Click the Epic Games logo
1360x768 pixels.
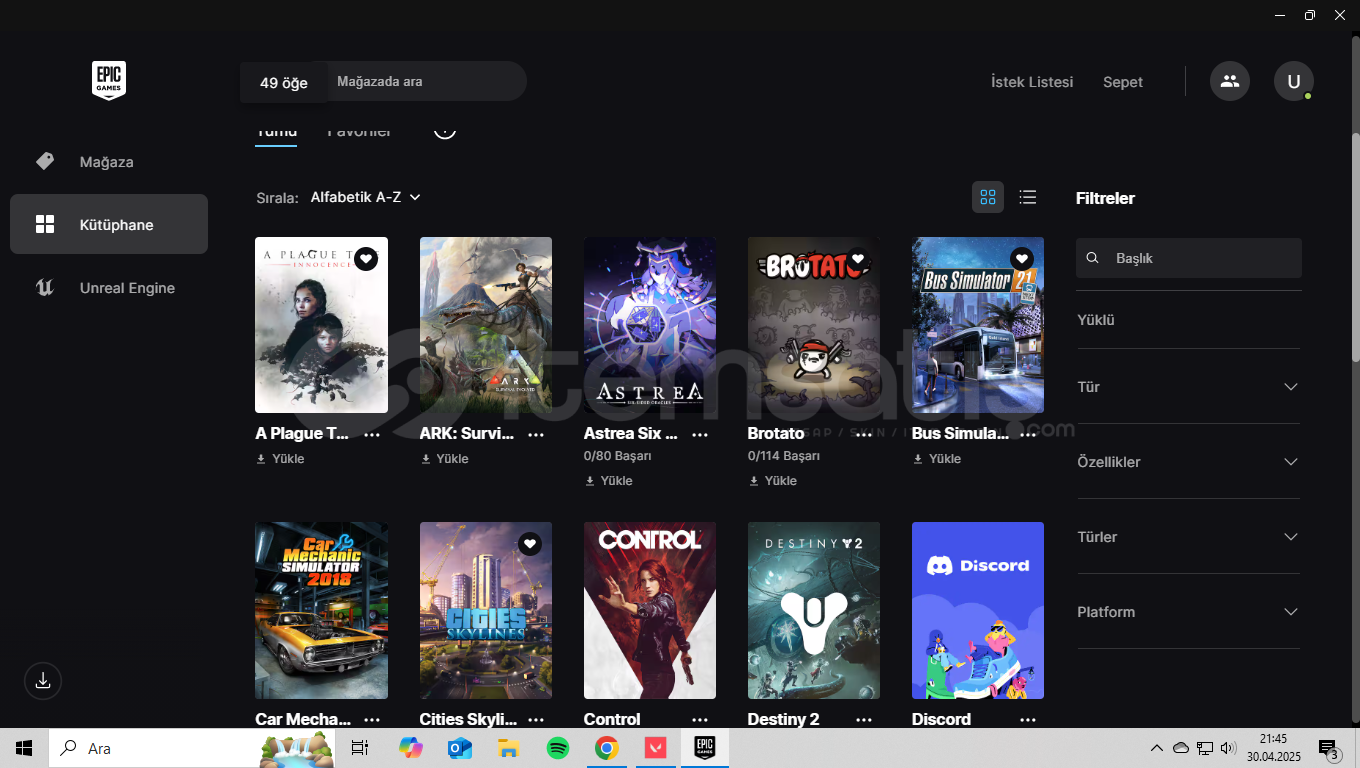coord(109,80)
